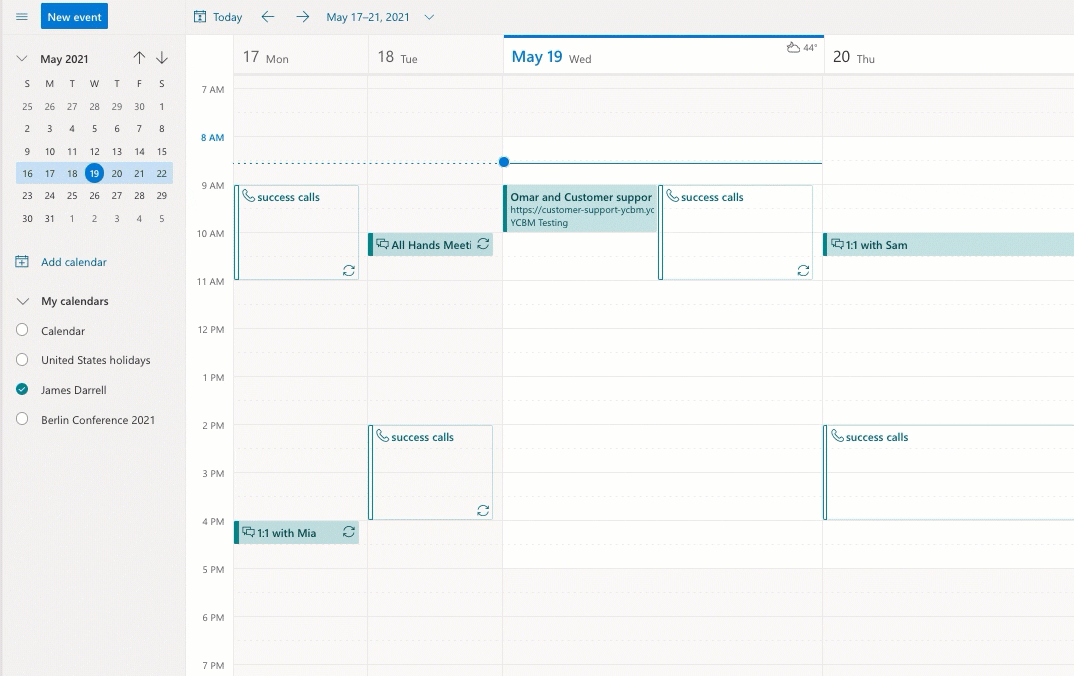Click the New event button

(74, 17)
